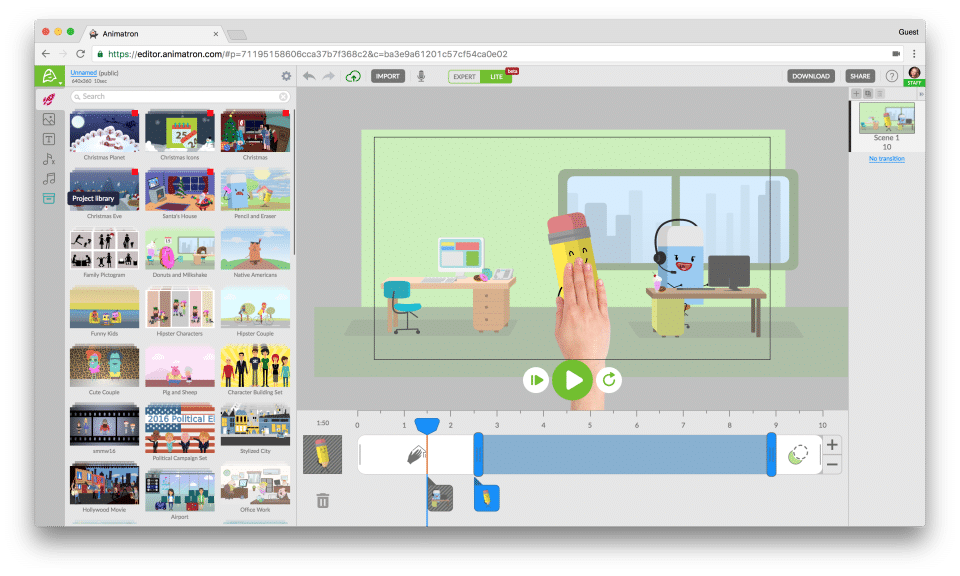This screenshot has height=576, width=960.
Task: Click the cloud upload save icon
Action: [x=353, y=77]
